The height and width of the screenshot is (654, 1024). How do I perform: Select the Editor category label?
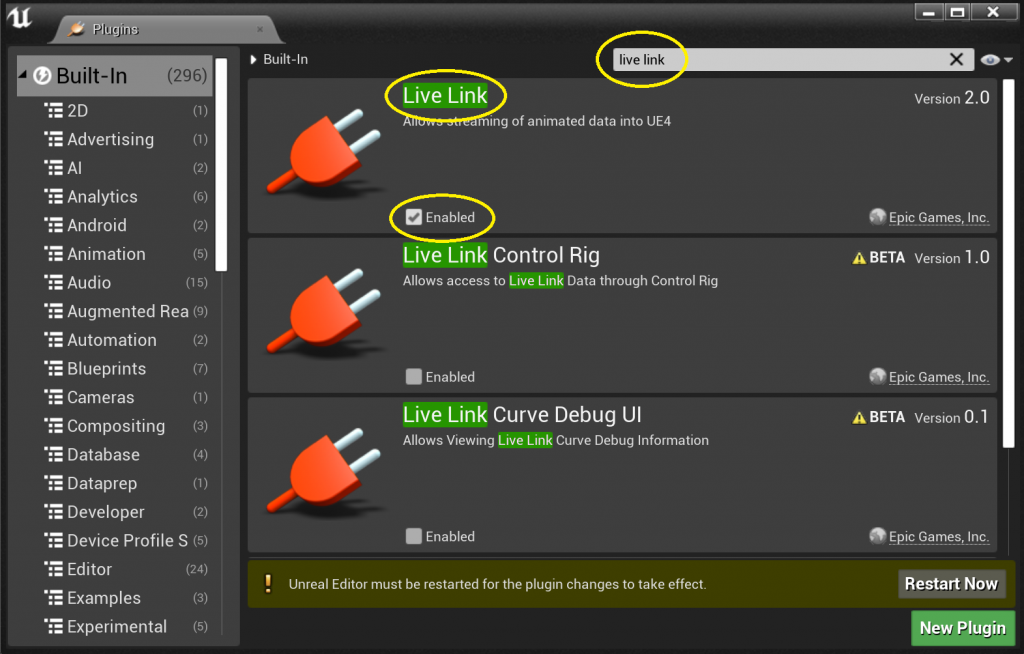click(89, 570)
